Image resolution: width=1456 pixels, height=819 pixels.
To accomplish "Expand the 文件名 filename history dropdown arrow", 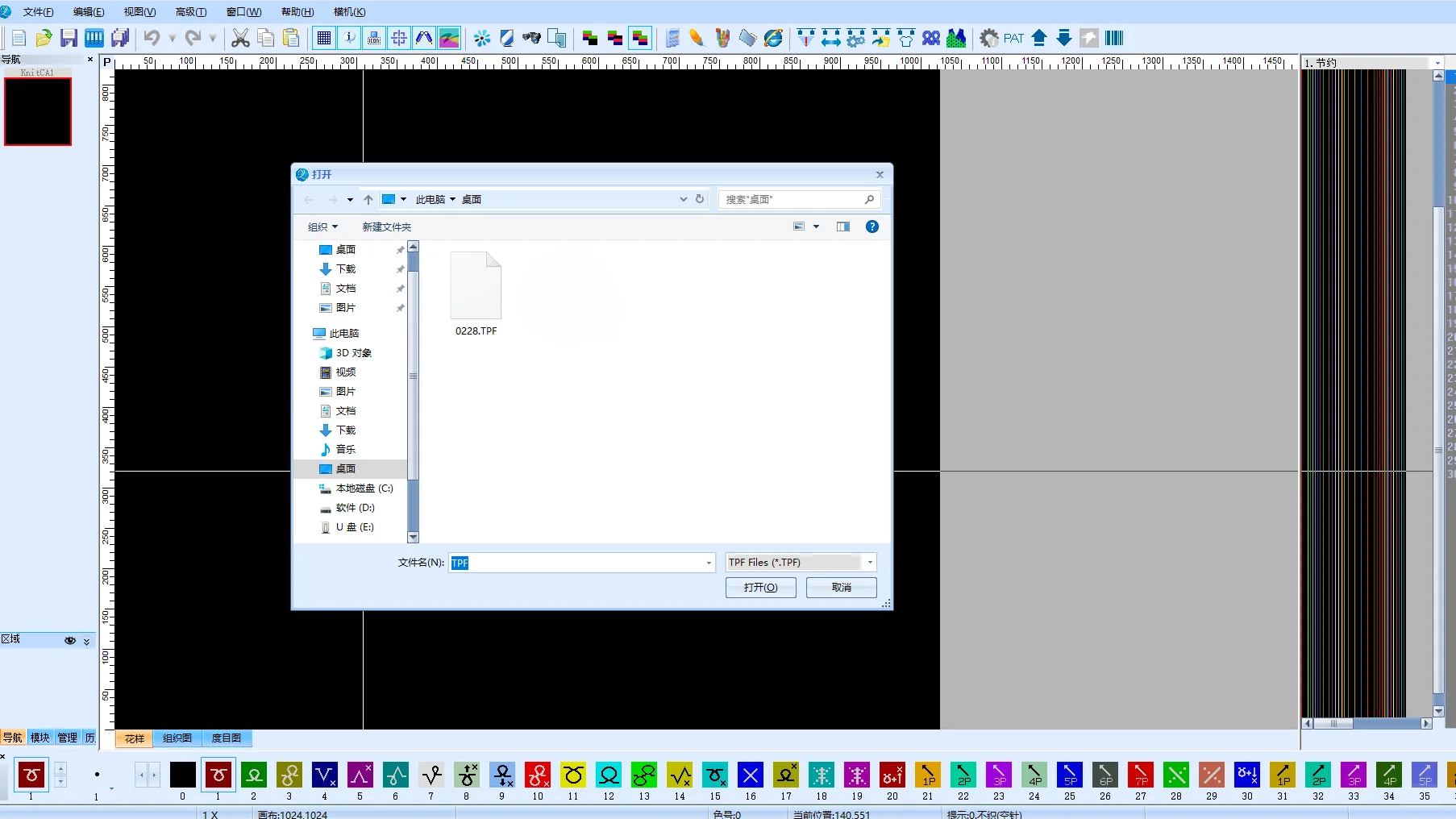I will pos(709,563).
